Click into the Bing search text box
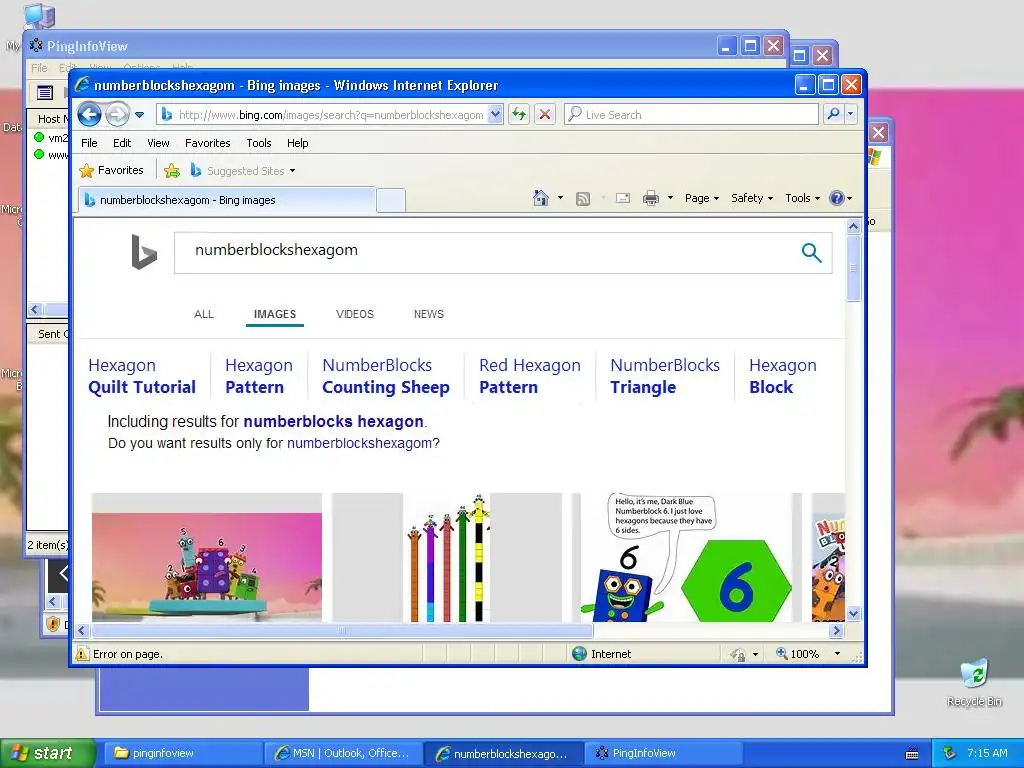The image size is (1024, 768). (483, 253)
